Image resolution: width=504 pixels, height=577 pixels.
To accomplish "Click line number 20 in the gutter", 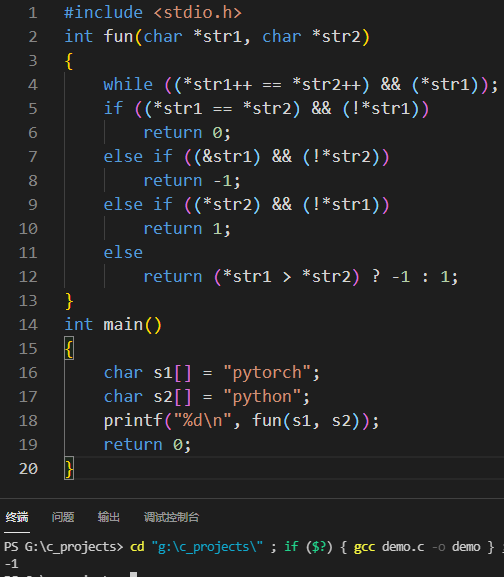I will pos(28,469).
